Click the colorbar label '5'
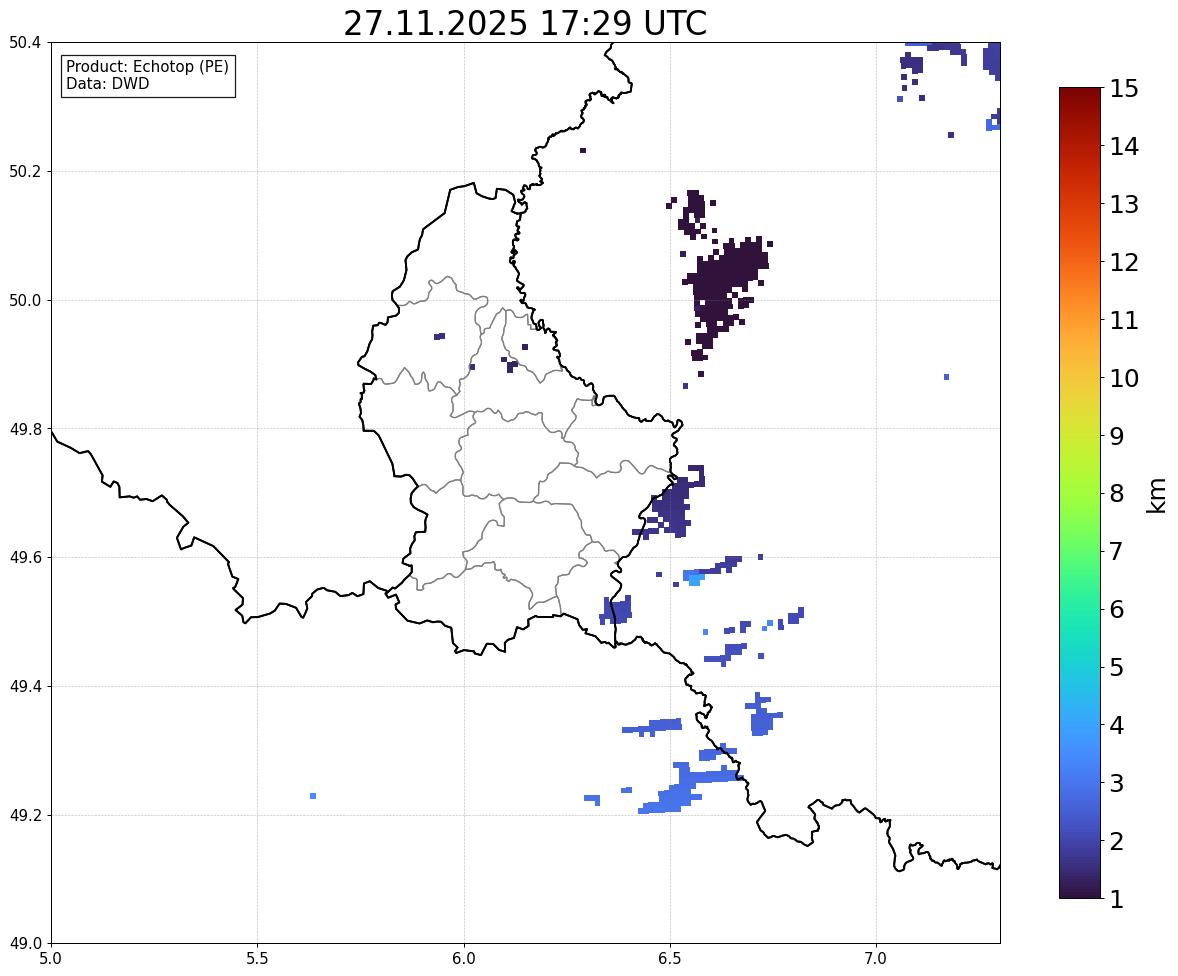 (x=1116, y=667)
